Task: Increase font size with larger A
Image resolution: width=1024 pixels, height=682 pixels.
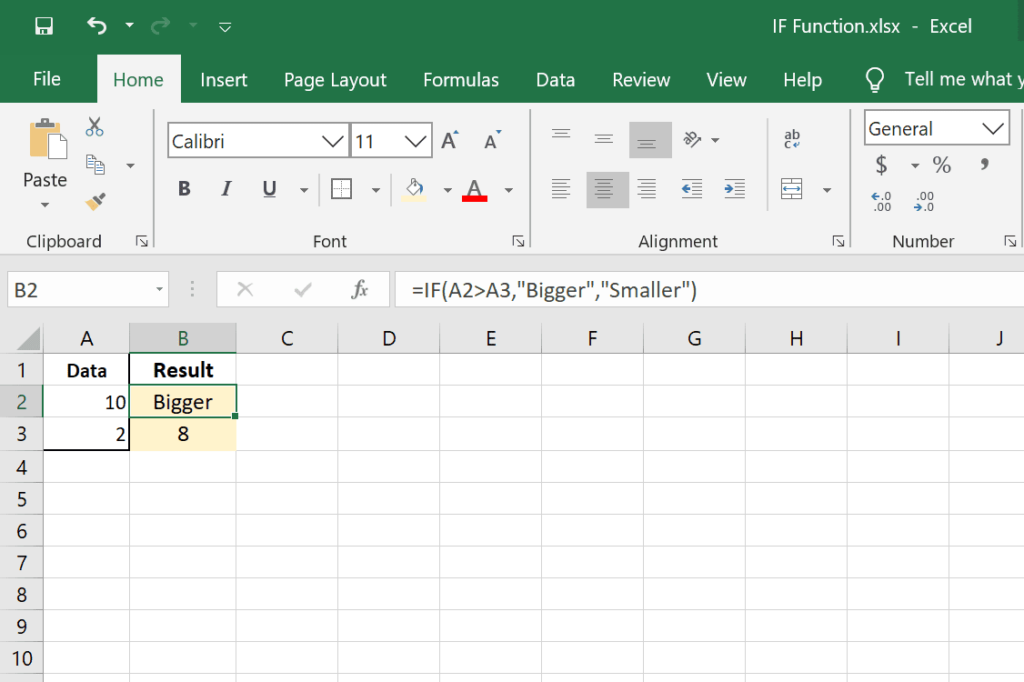Action: (x=450, y=140)
